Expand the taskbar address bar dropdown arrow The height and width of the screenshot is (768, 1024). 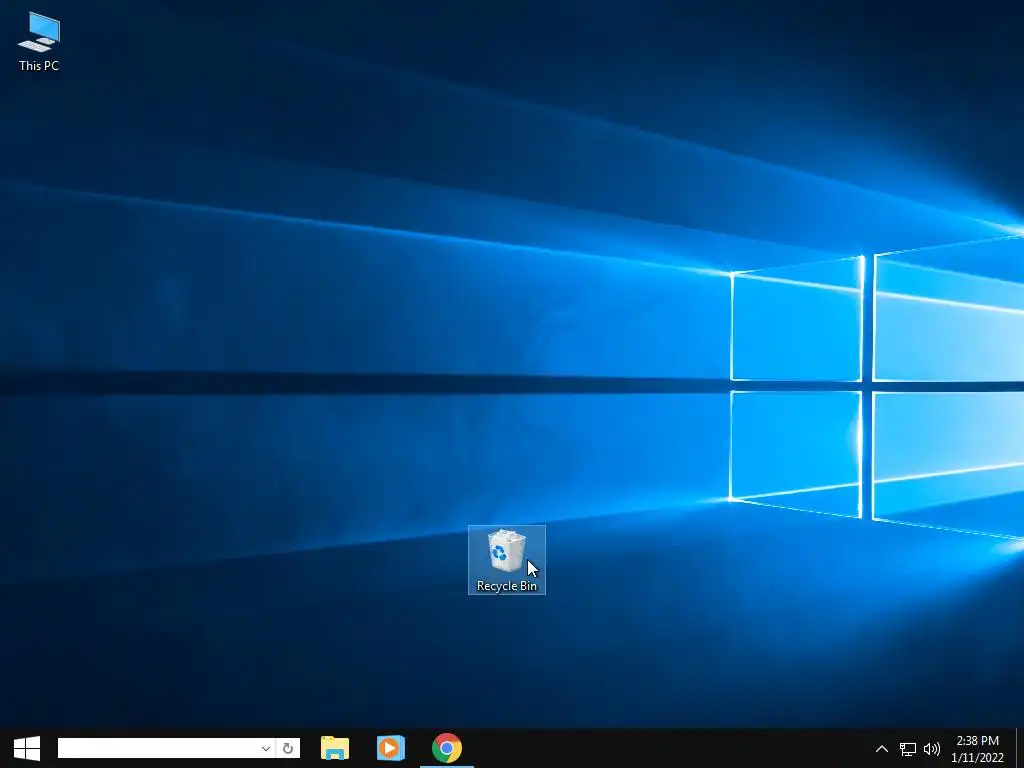coord(266,748)
